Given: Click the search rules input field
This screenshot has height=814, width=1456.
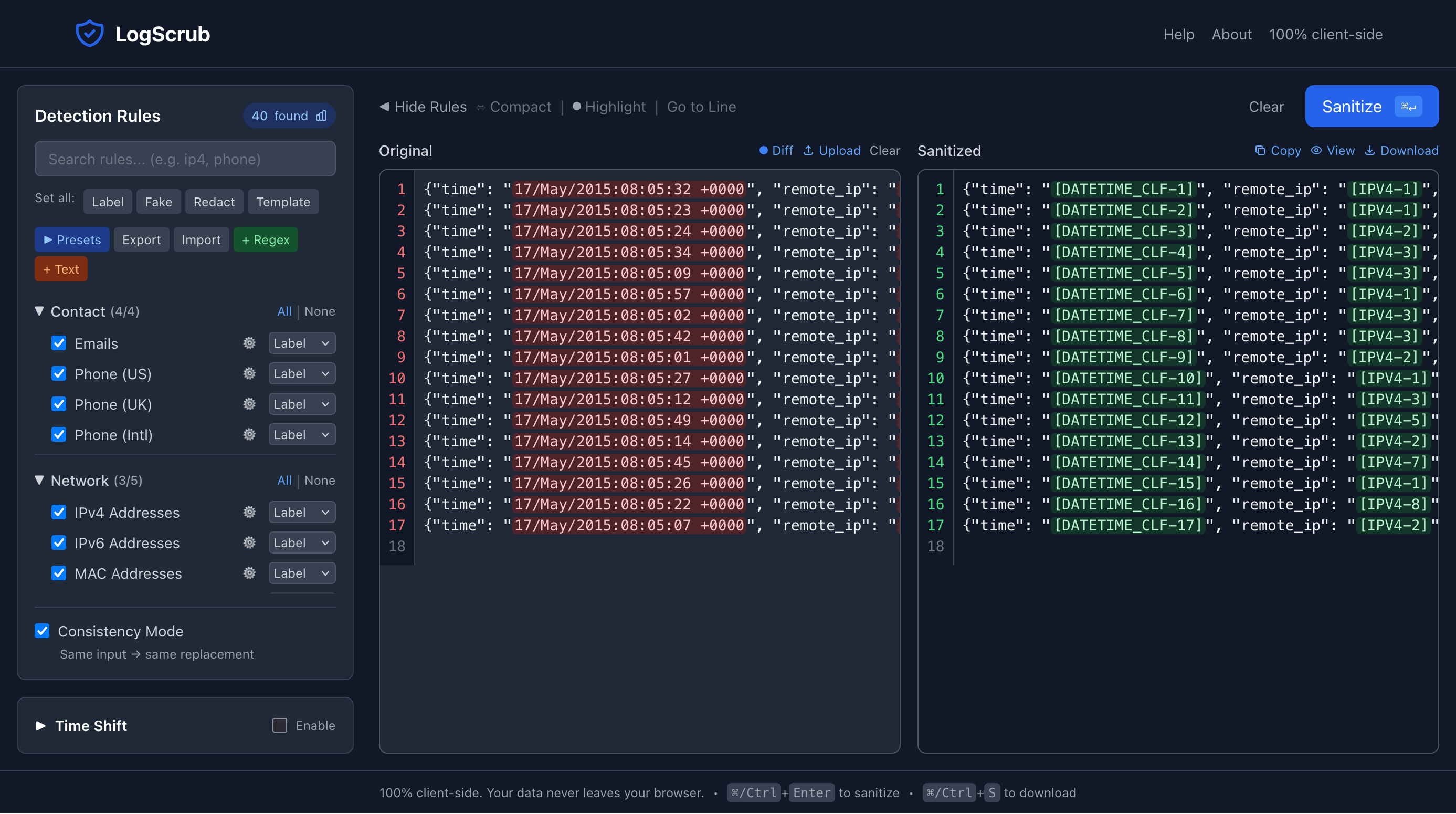Looking at the screenshot, I should pos(185,159).
